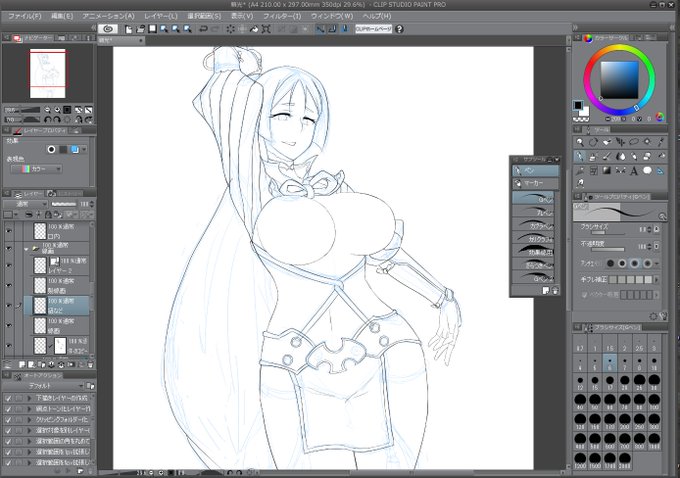Select the Pen tool in tool palette
Viewport: 680px width, 478px height.
coord(579,157)
